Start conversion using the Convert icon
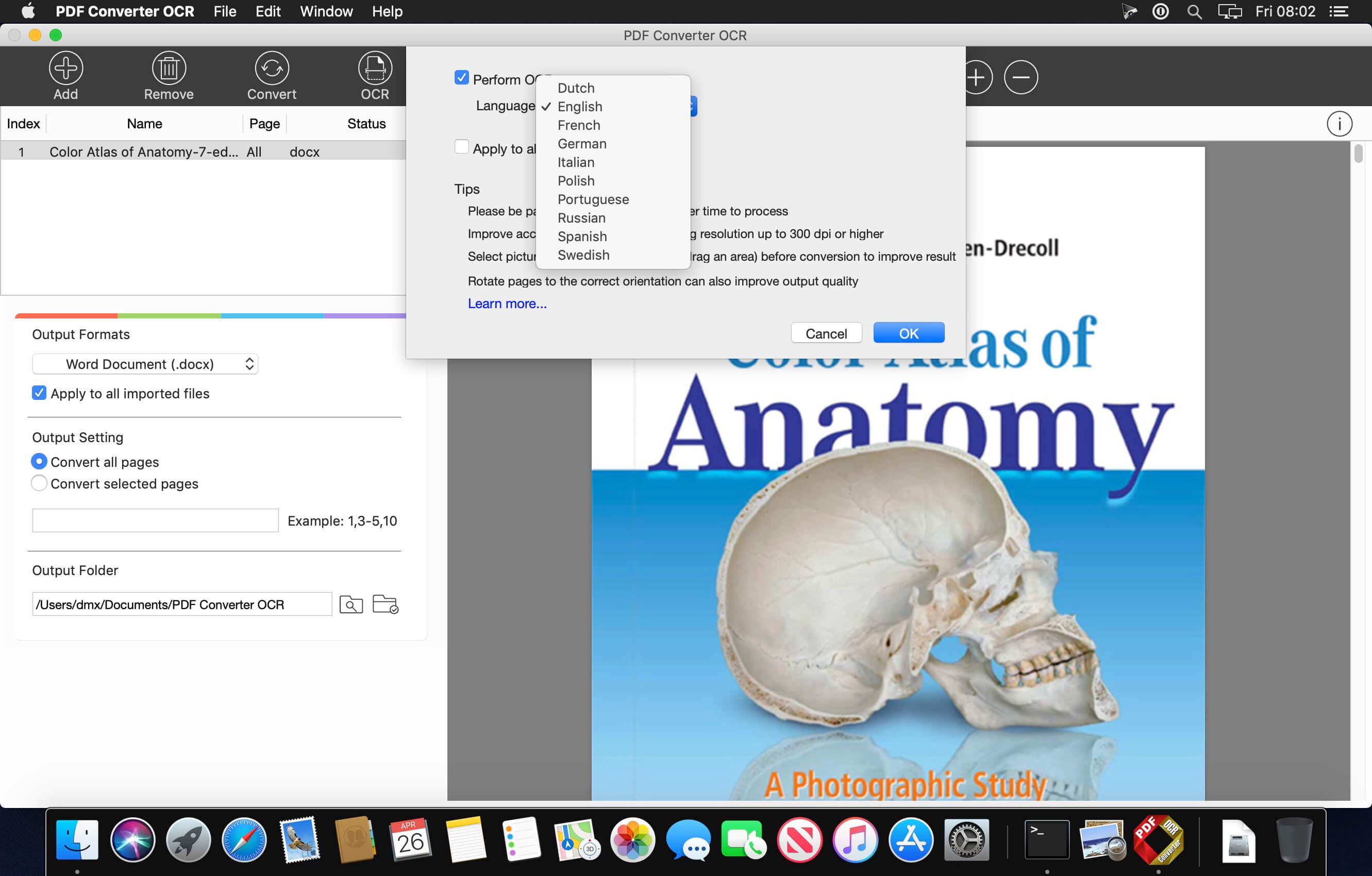The height and width of the screenshot is (876, 1372). click(272, 75)
